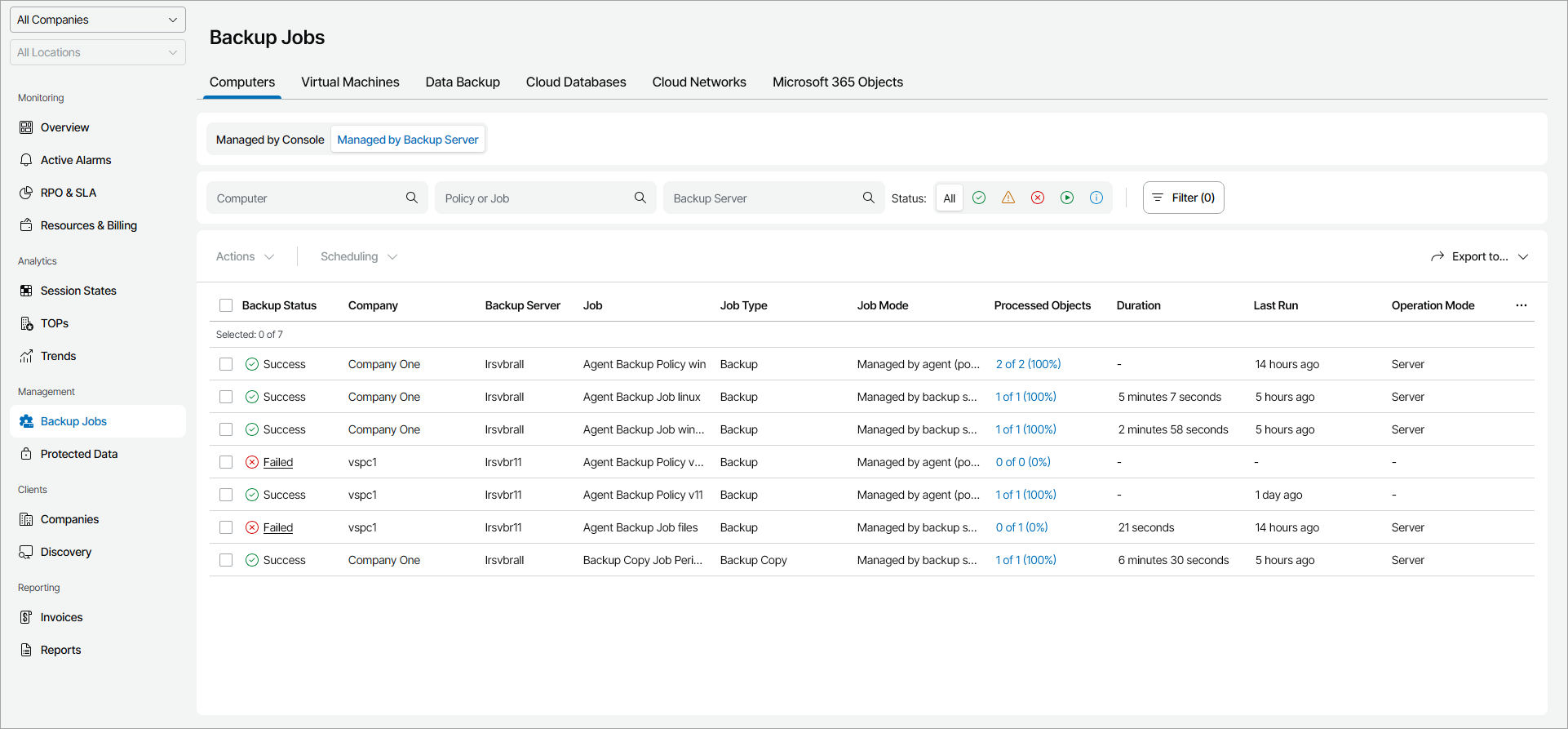Open the All Companies dropdown
The height and width of the screenshot is (729, 1568).
point(98,20)
